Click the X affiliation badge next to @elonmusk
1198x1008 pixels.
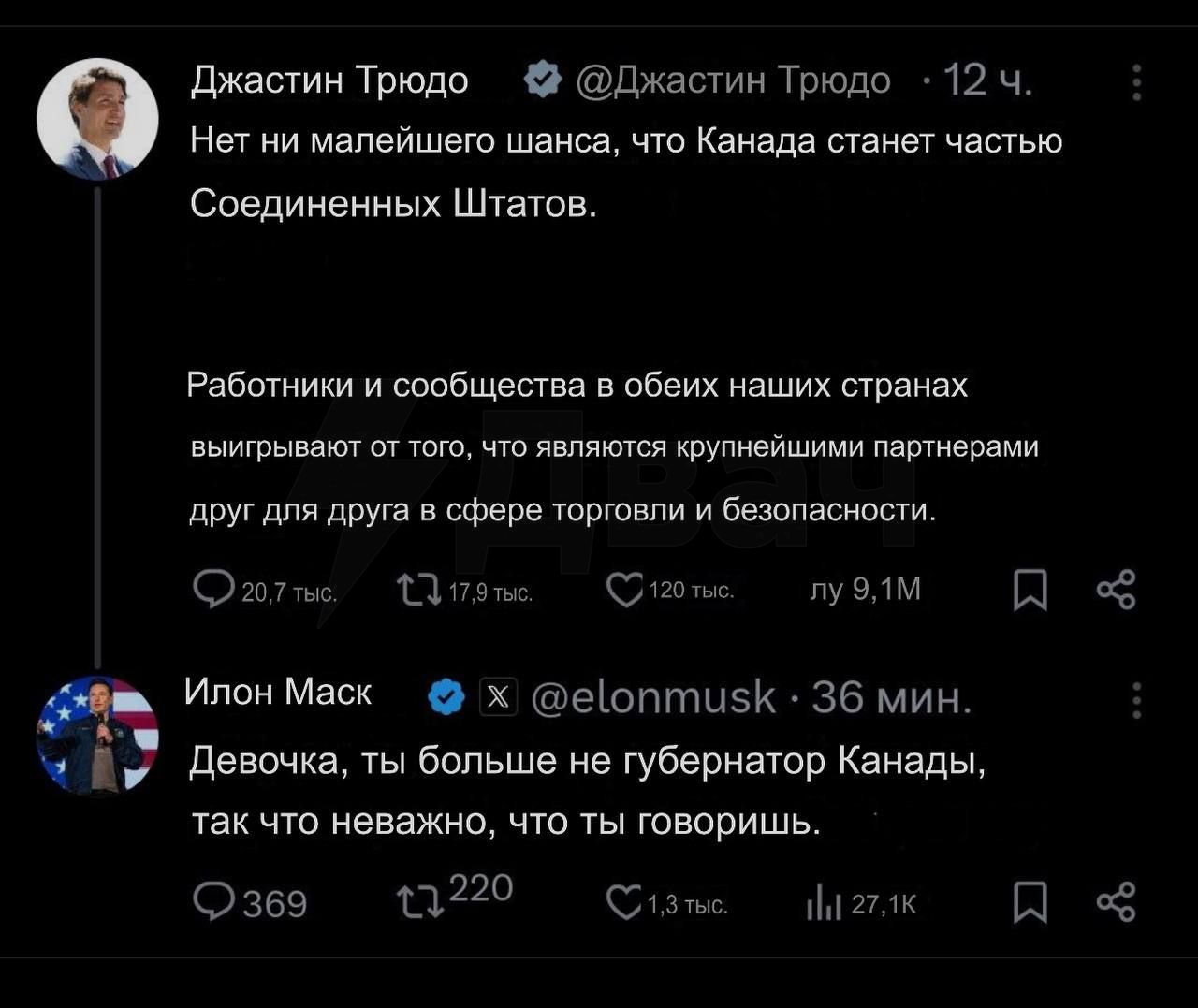click(498, 697)
